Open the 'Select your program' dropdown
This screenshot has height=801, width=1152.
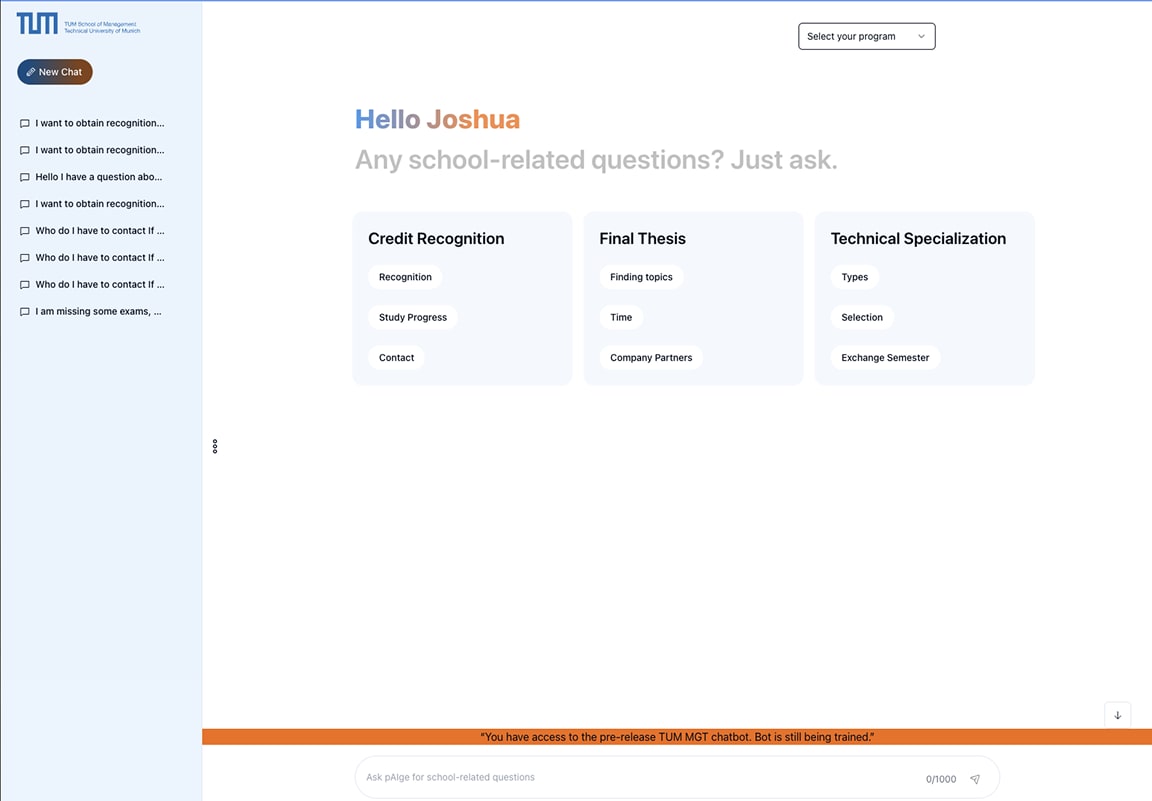pos(866,36)
